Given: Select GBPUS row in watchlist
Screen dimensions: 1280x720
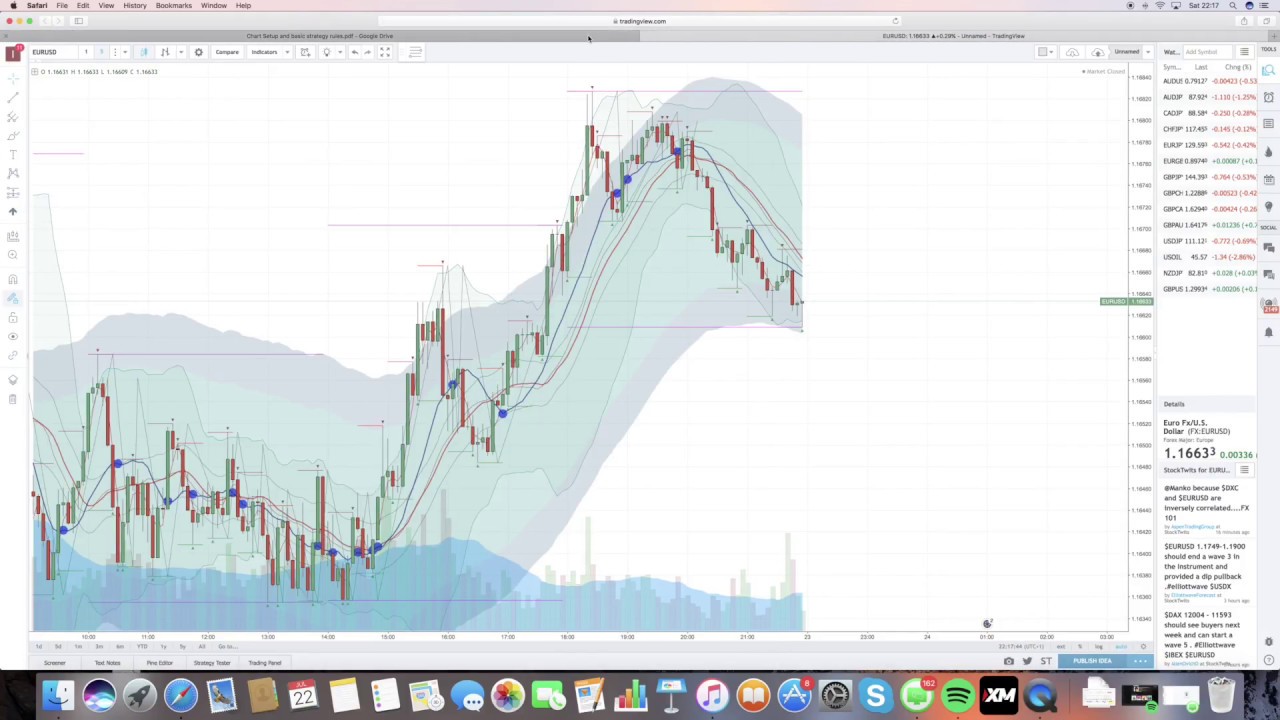Looking at the screenshot, I should [1208, 289].
